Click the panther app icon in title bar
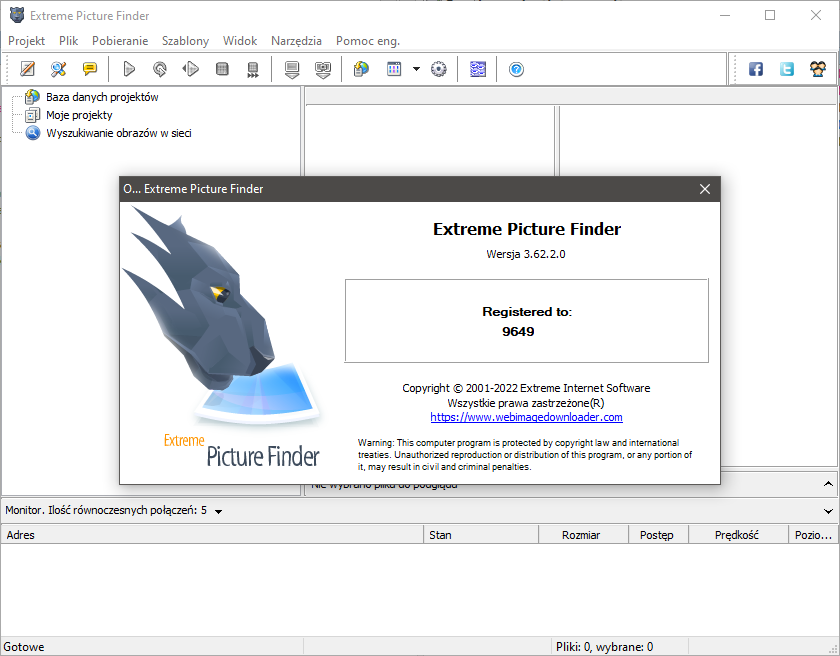This screenshot has width=840, height=656. pyautogui.click(x=17, y=15)
